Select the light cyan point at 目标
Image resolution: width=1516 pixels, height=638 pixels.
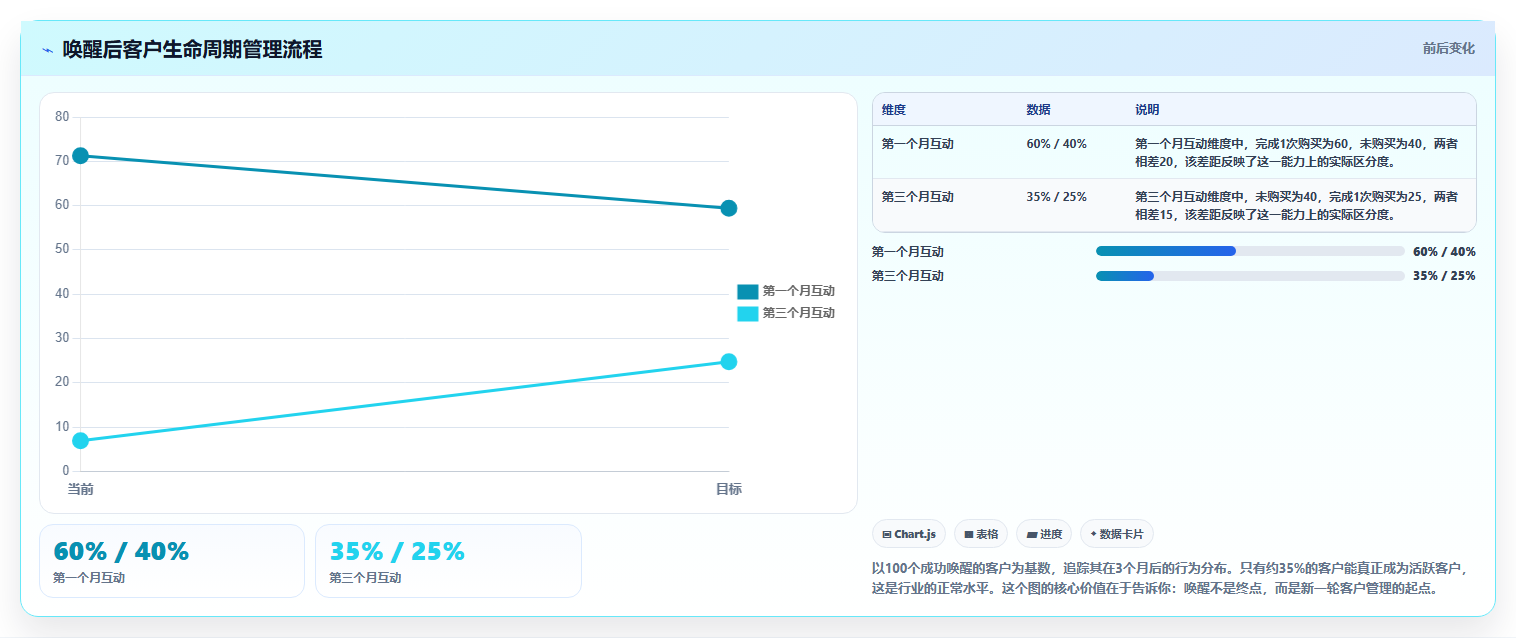(x=728, y=361)
